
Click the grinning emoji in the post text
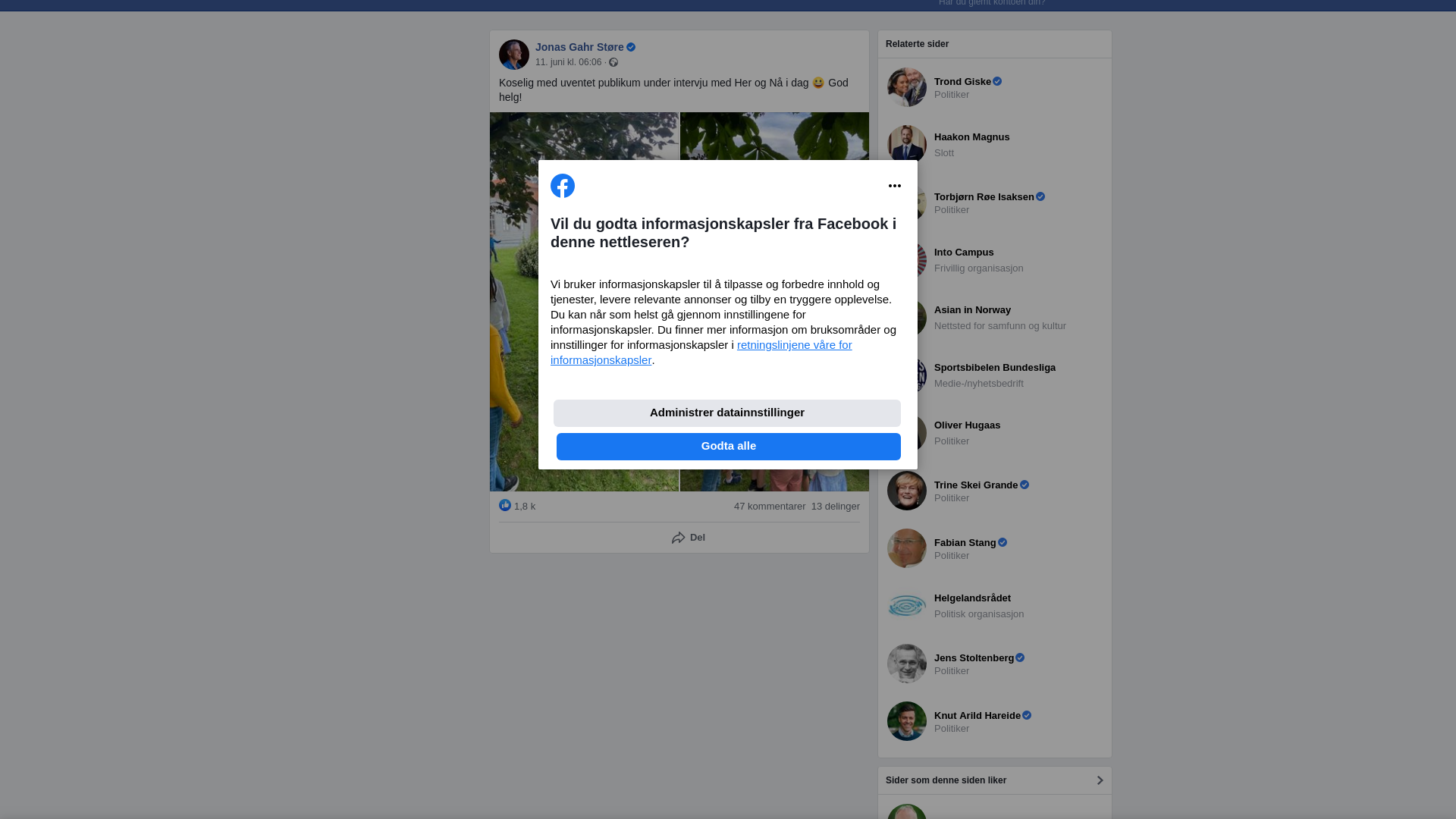coord(818,83)
